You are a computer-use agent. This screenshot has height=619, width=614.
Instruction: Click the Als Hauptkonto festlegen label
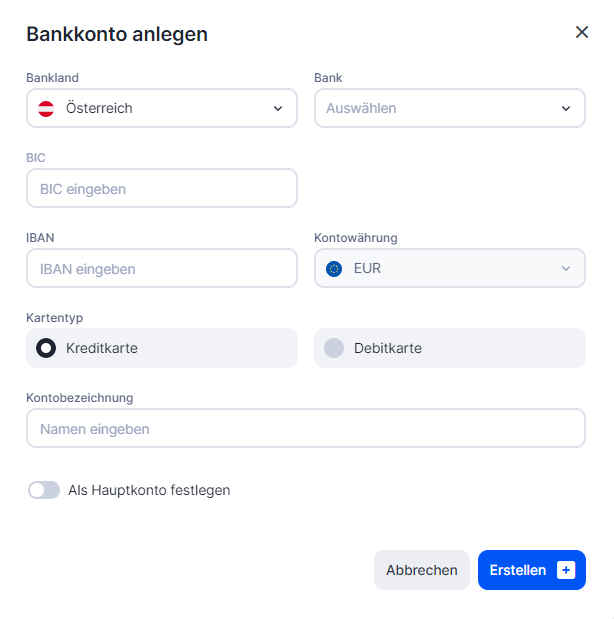point(149,490)
